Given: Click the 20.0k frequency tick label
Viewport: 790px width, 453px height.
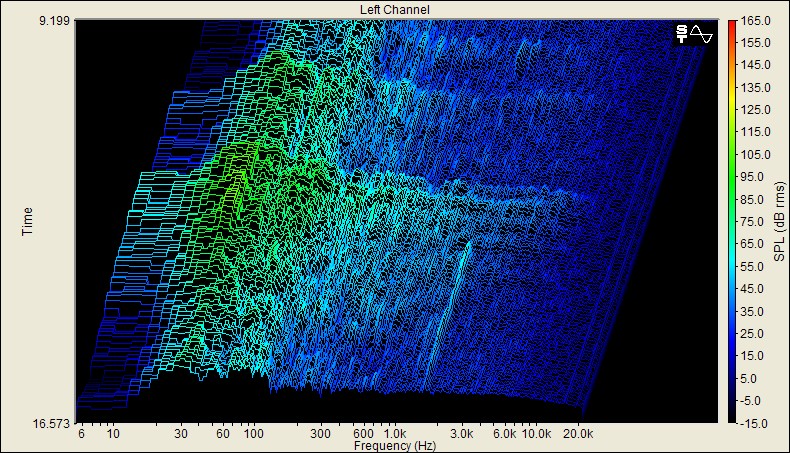Looking at the screenshot, I should 579,435.
